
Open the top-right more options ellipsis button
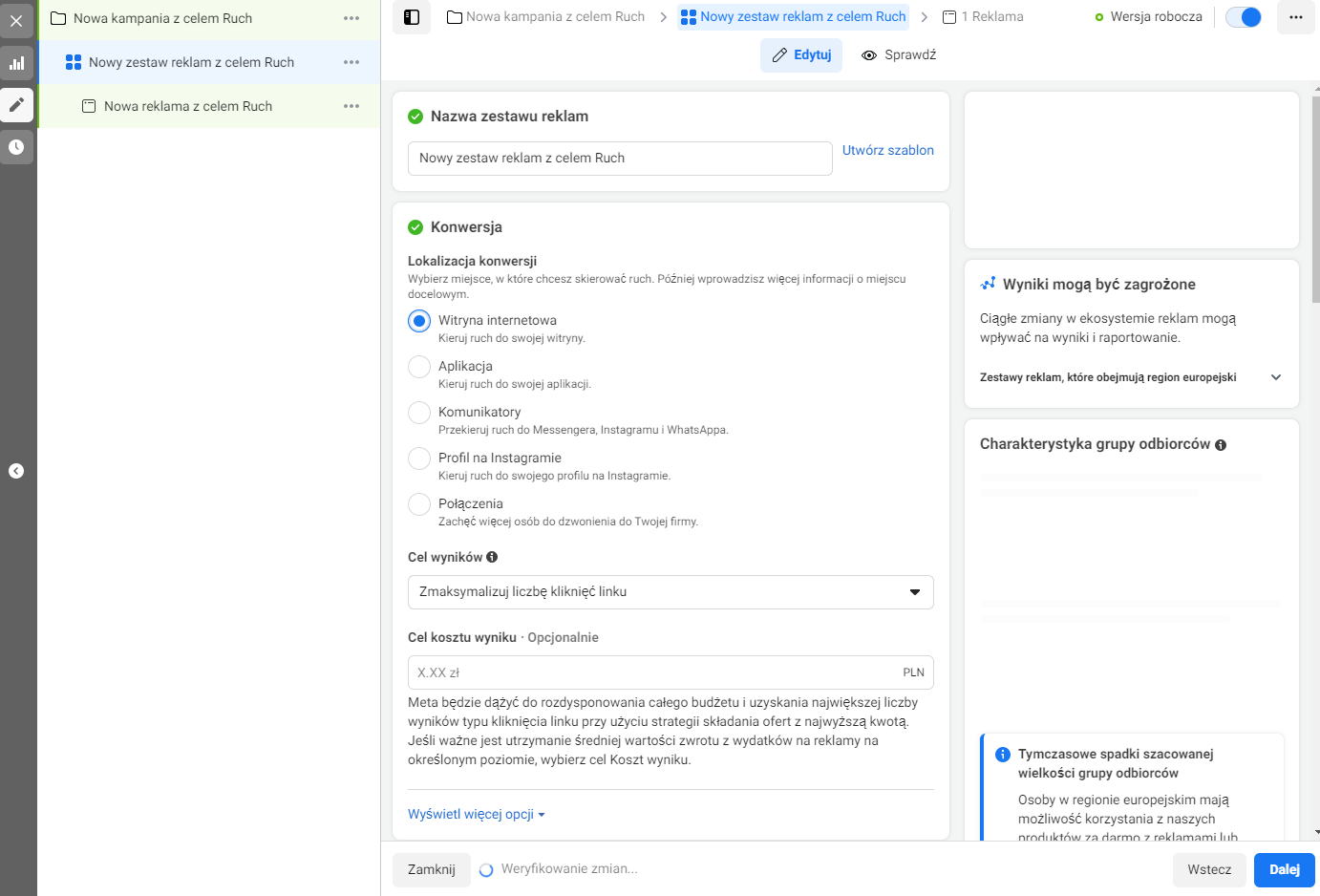pos(1296,17)
